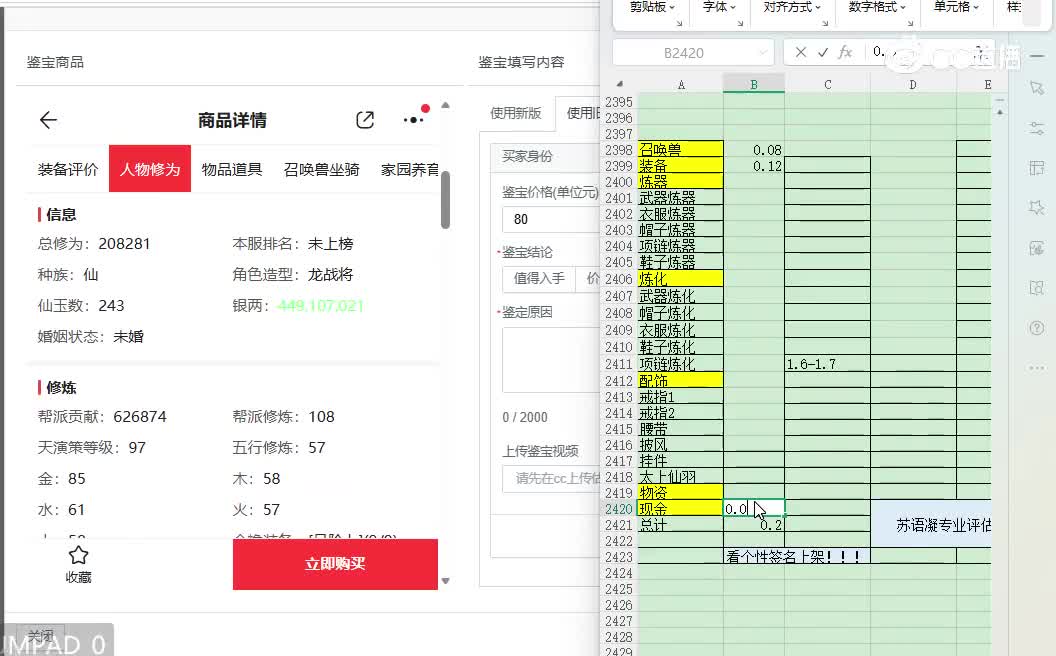The image size is (1056, 656).
Task: Switch to the 人物修为 tab
Action: [150, 169]
